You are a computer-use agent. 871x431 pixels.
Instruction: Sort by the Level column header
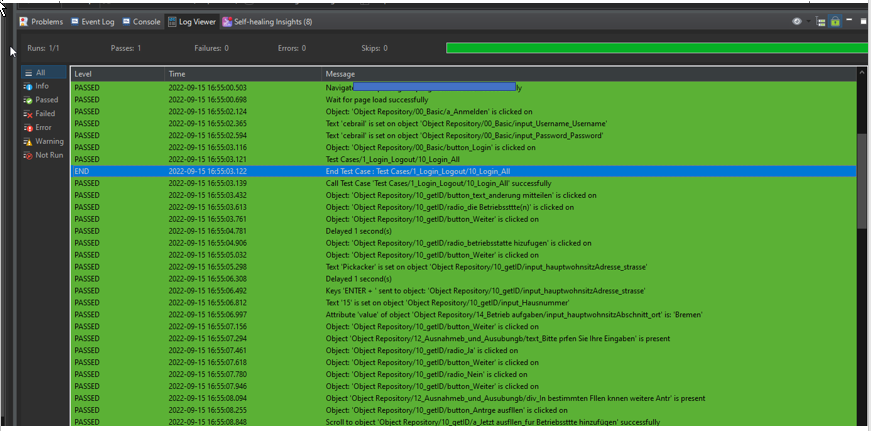118,74
